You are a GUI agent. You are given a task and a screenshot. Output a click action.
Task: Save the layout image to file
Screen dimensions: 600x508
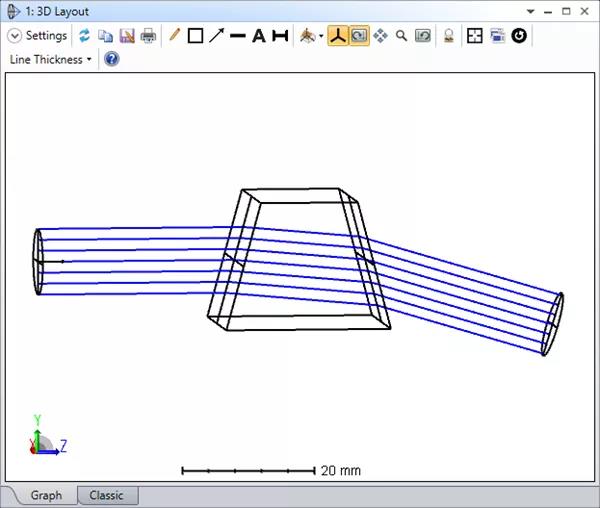(x=126, y=35)
